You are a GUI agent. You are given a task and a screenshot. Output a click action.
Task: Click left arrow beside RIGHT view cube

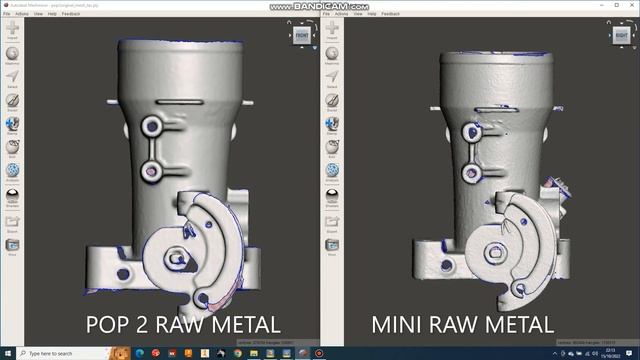click(x=610, y=36)
